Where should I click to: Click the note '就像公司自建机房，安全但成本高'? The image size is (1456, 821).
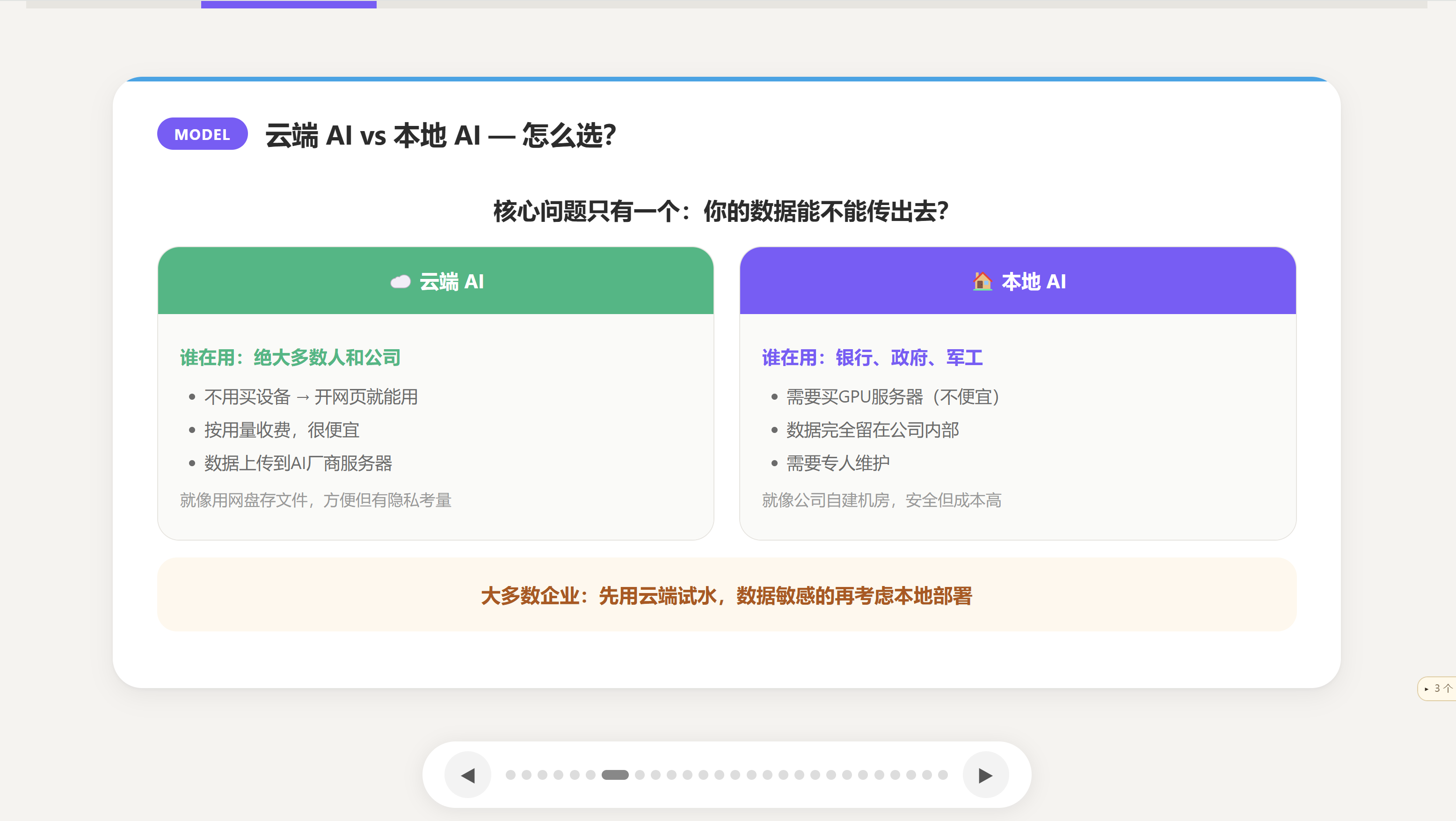pos(881,500)
